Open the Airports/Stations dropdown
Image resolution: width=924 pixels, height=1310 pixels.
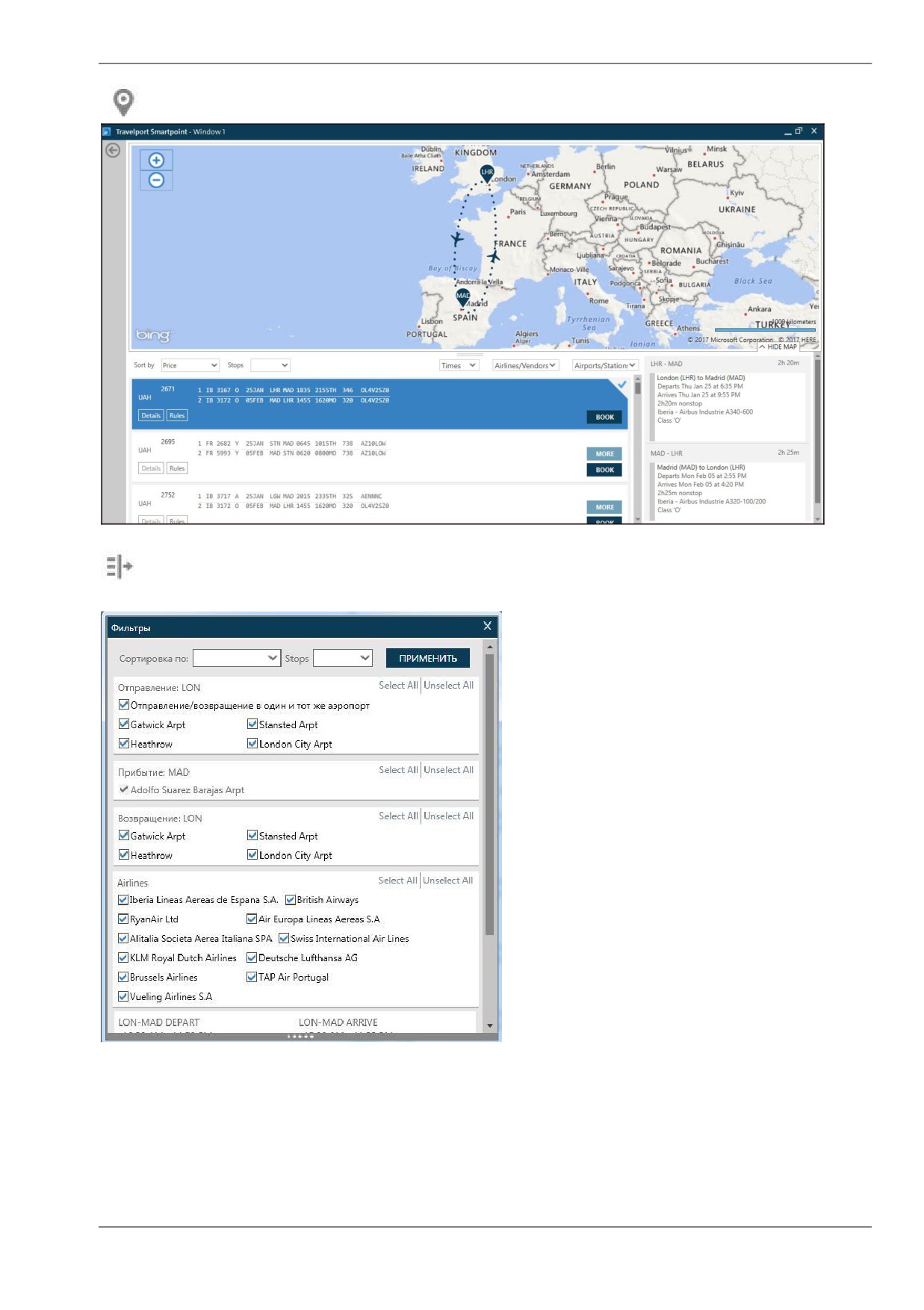click(605, 365)
